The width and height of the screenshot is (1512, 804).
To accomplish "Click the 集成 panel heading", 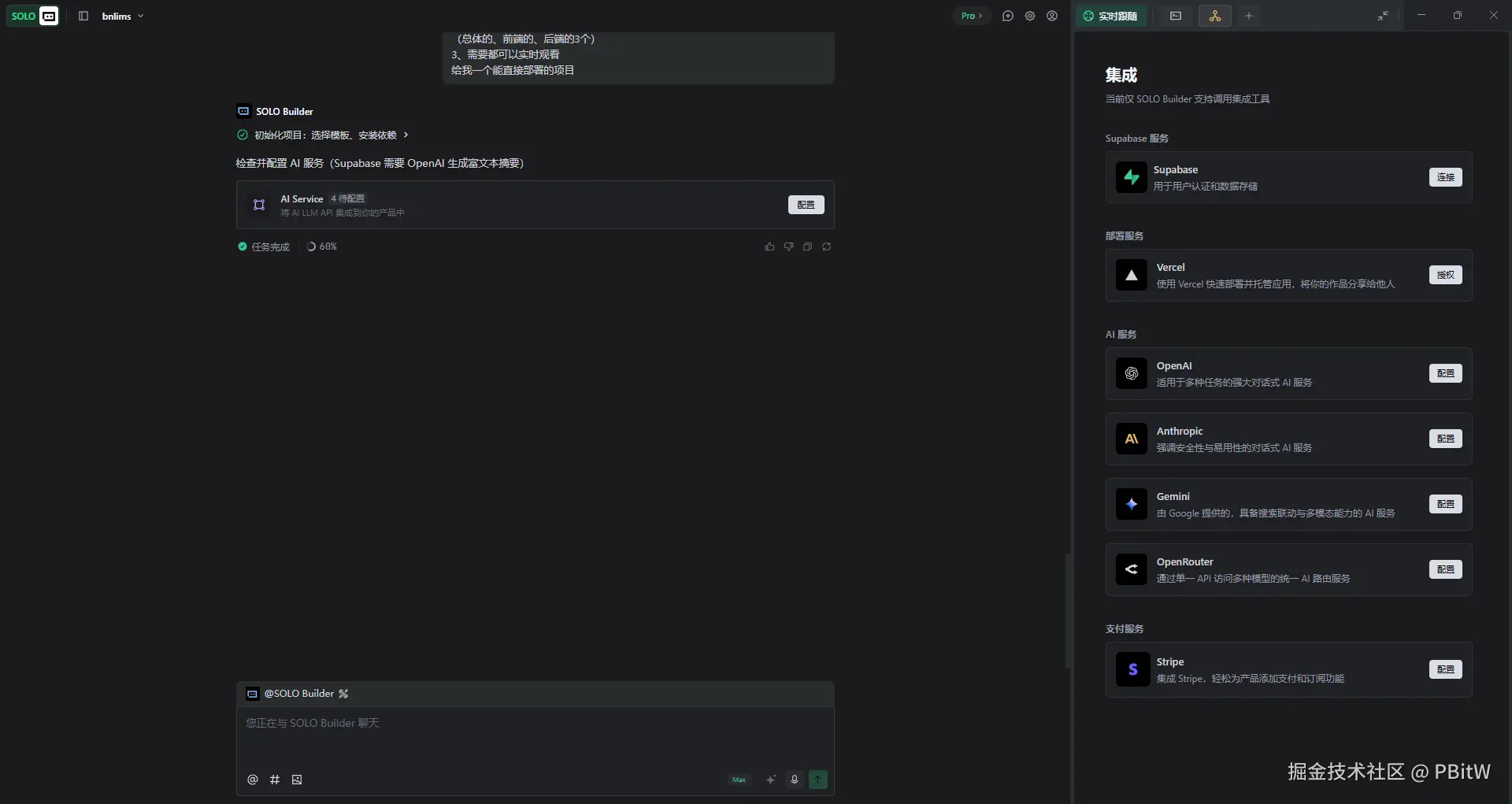I will (1121, 75).
